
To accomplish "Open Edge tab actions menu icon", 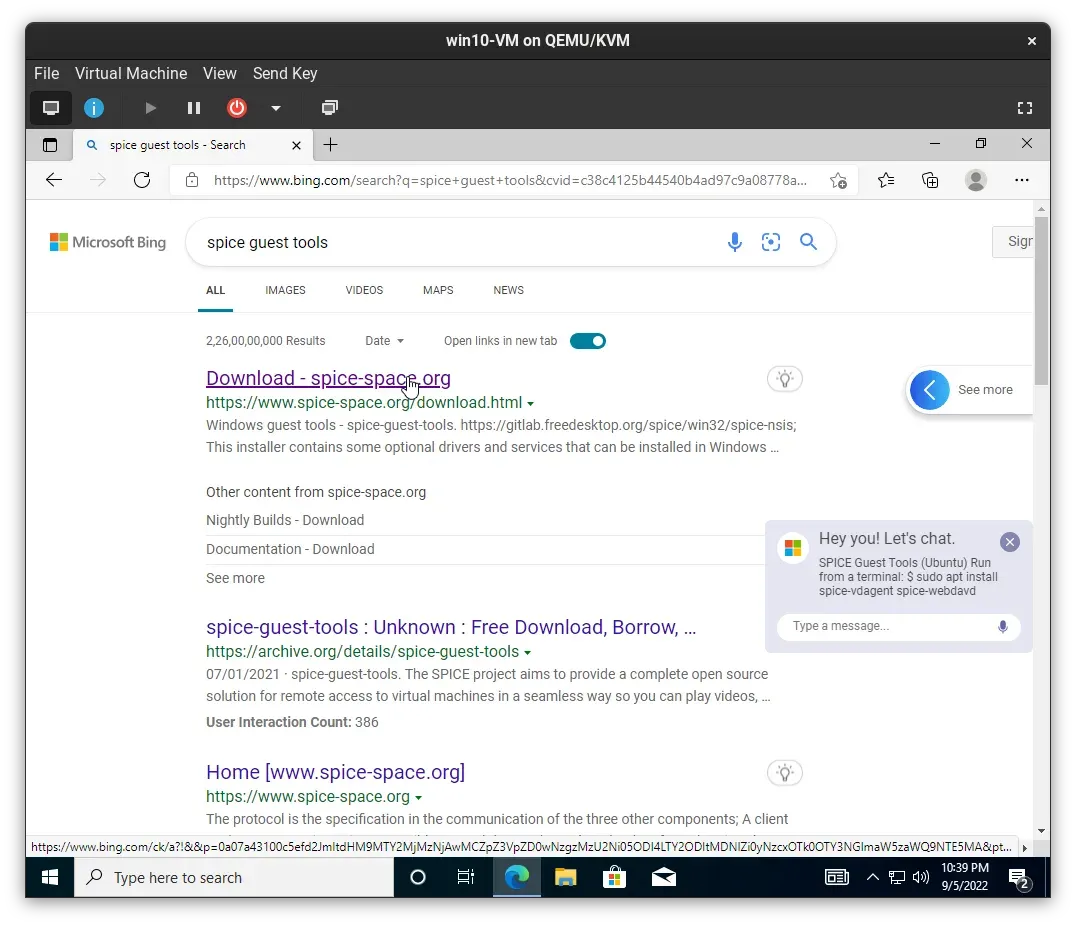I will (x=50, y=145).
